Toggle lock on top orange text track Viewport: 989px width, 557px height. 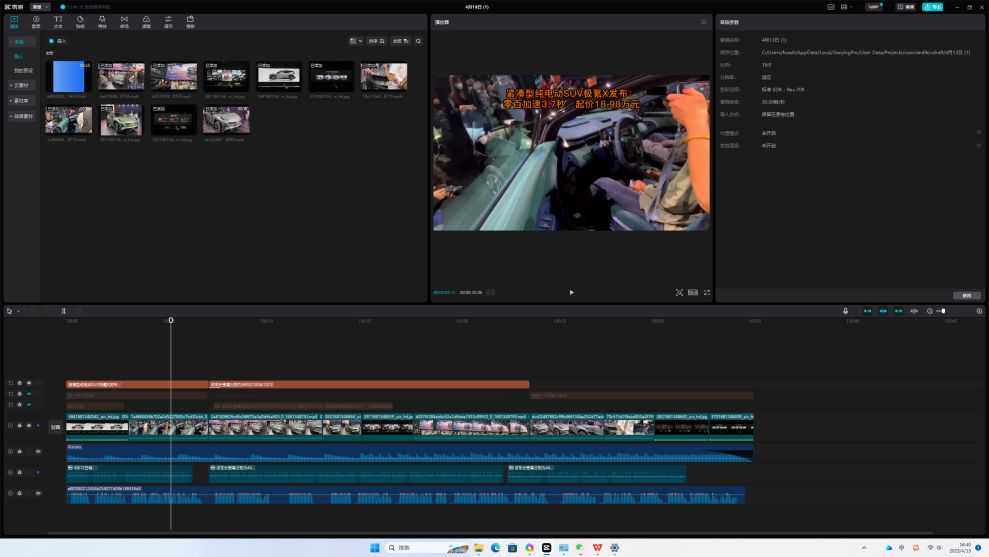point(19,383)
